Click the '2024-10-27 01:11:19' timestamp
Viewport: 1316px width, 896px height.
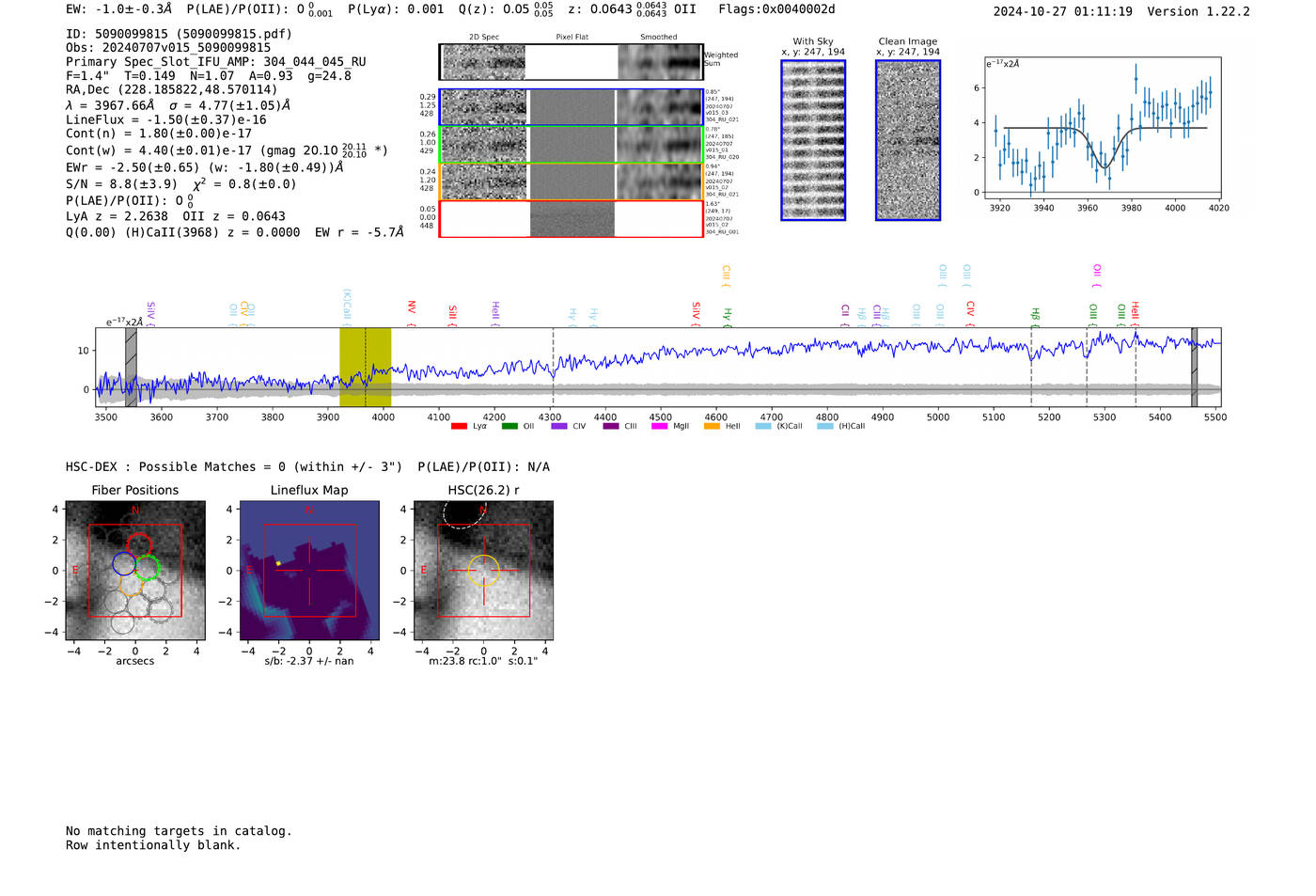tap(1063, 11)
